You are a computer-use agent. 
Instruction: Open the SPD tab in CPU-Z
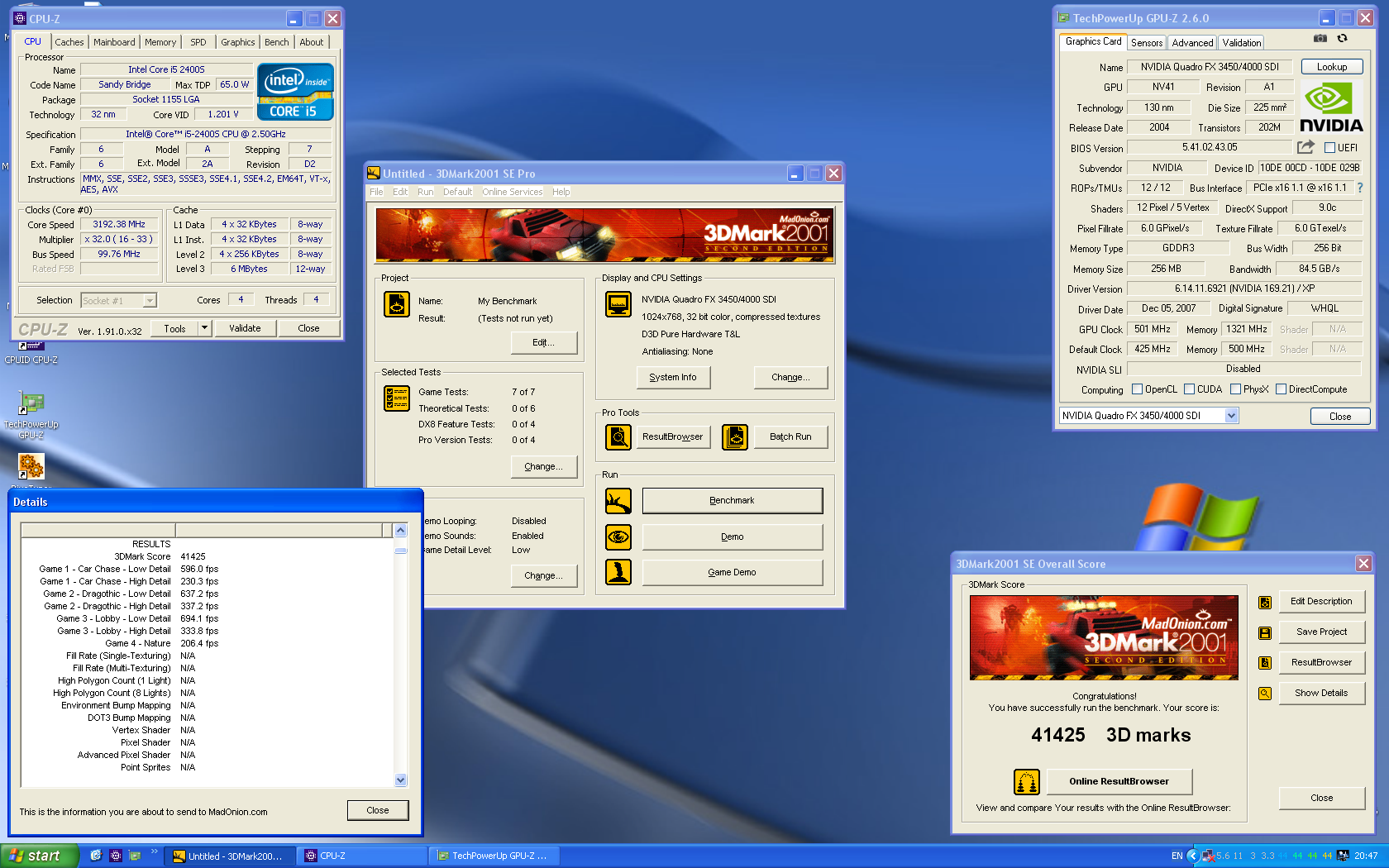click(198, 42)
